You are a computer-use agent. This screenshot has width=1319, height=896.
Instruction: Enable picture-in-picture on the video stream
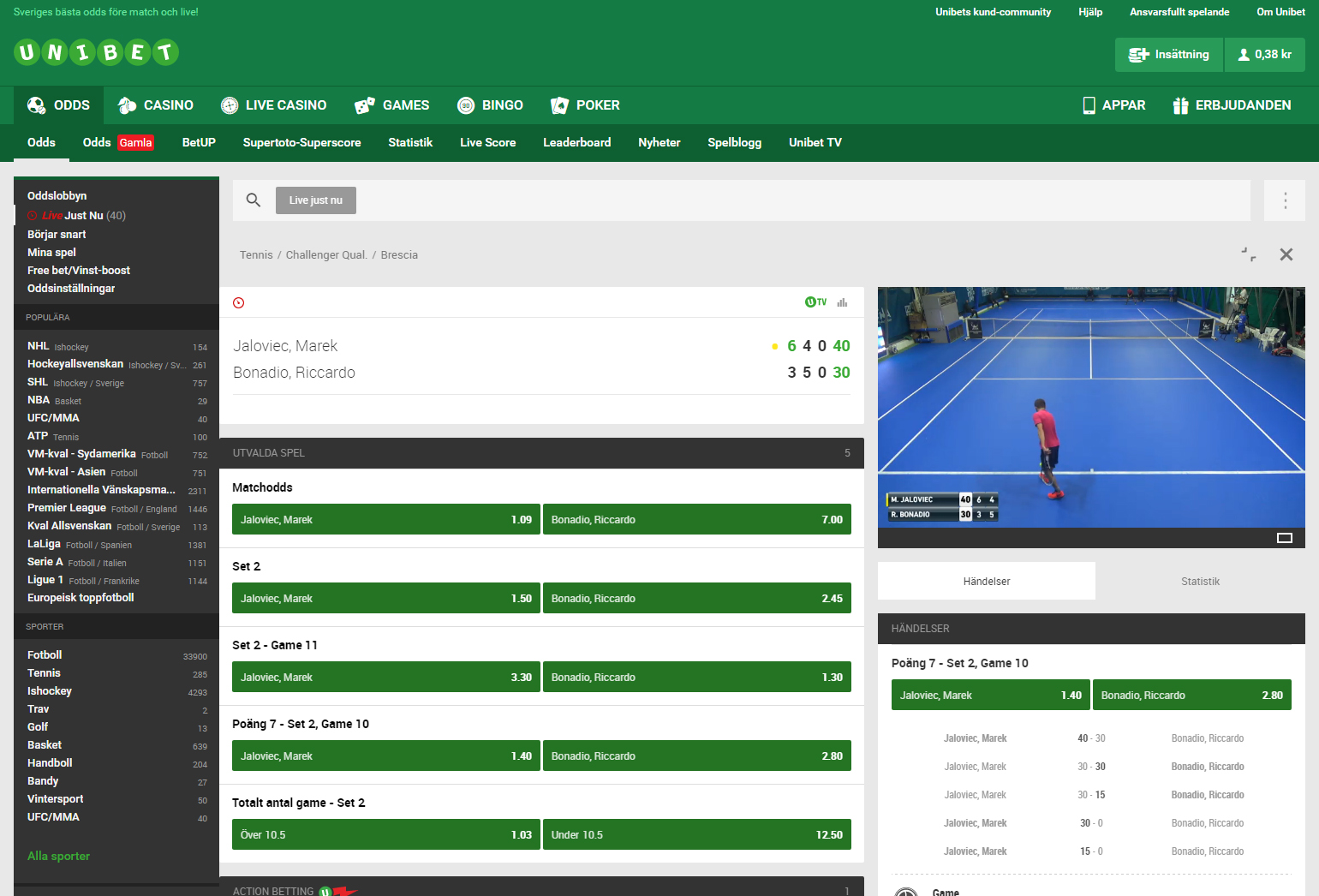(1285, 537)
